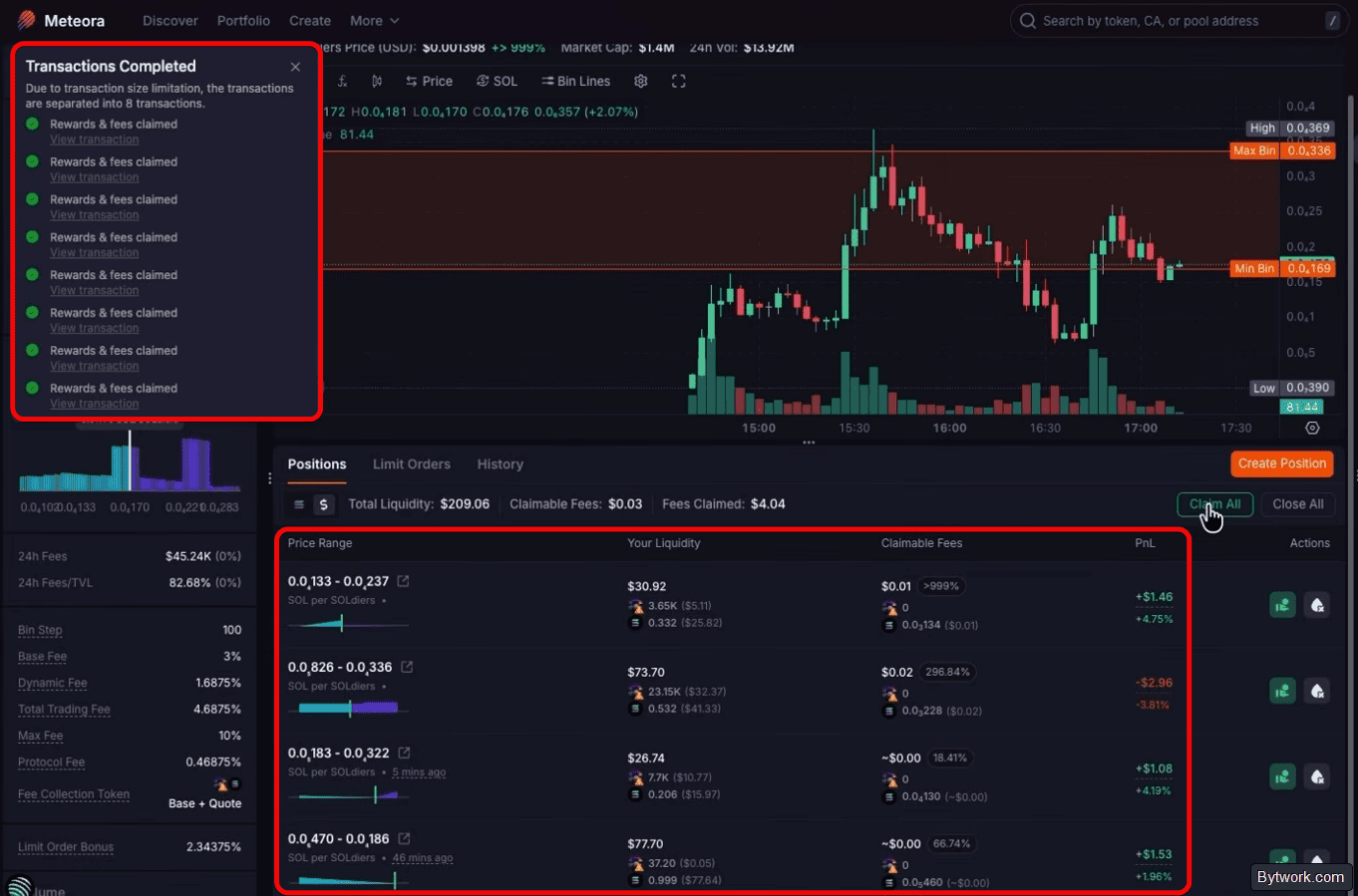Open the indicators fx icon
This screenshot has width=1358, height=896.
point(342,81)
